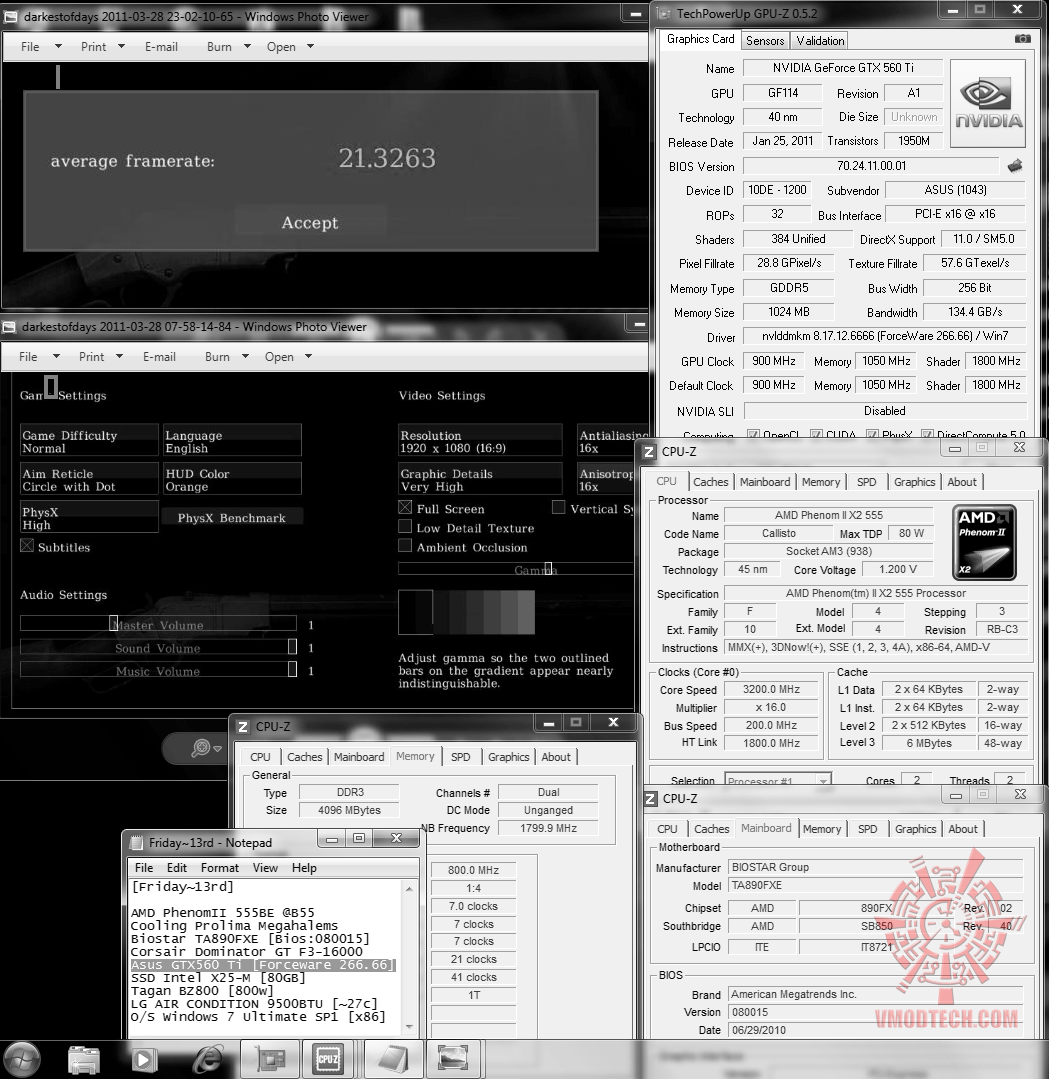Open the About tab in CPU-Z processor window
This screenshot has height=1079, width=1049.
click(x=962, y=482)
